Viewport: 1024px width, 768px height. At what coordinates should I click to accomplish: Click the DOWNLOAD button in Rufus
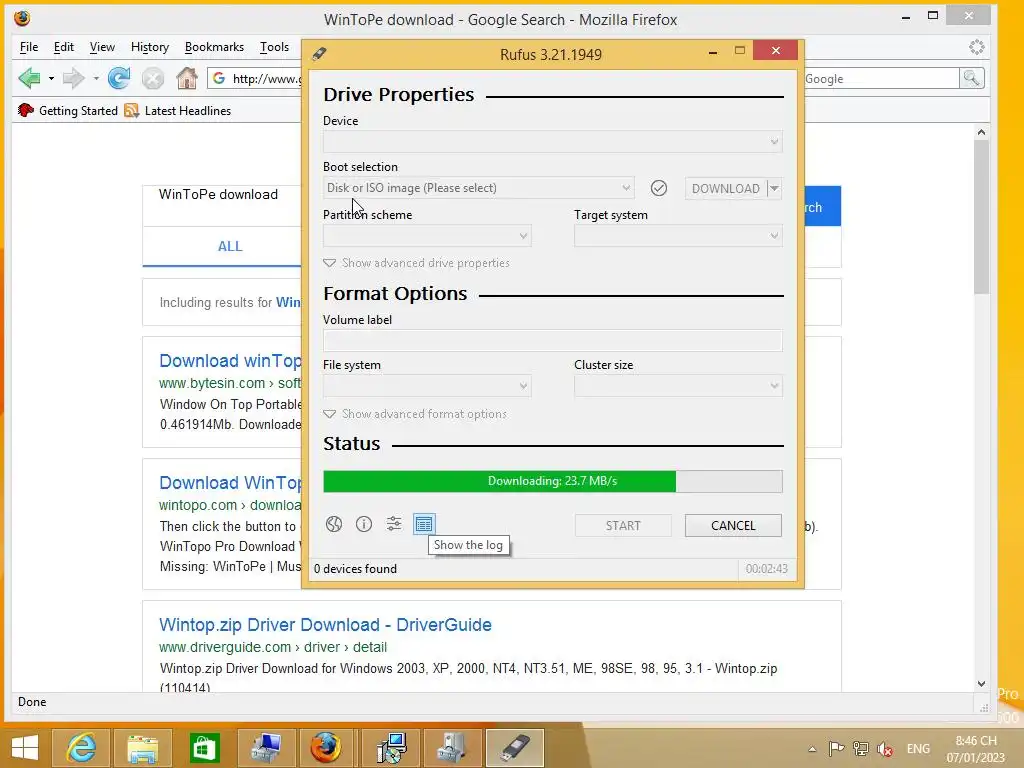pos(726,189)
